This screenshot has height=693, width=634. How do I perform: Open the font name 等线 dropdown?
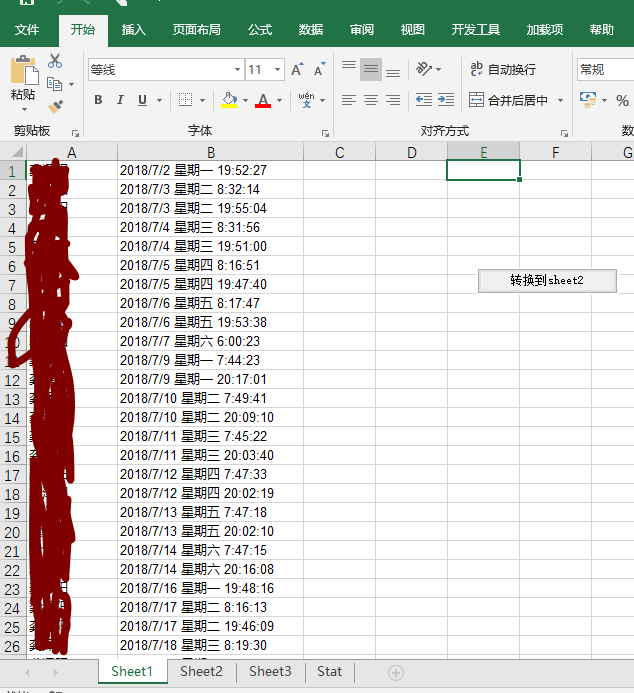click(237, 70)
